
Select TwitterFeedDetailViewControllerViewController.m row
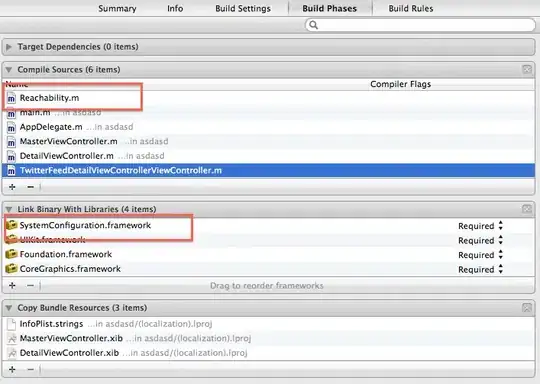pos(269,170)
